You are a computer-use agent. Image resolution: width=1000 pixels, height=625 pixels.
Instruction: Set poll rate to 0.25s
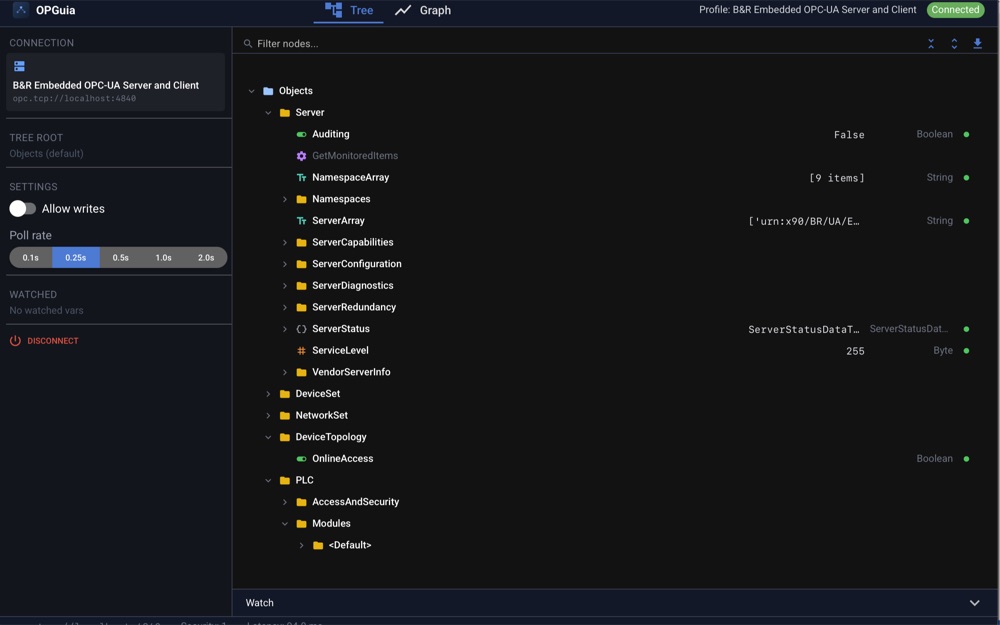(x=75, y=258)
